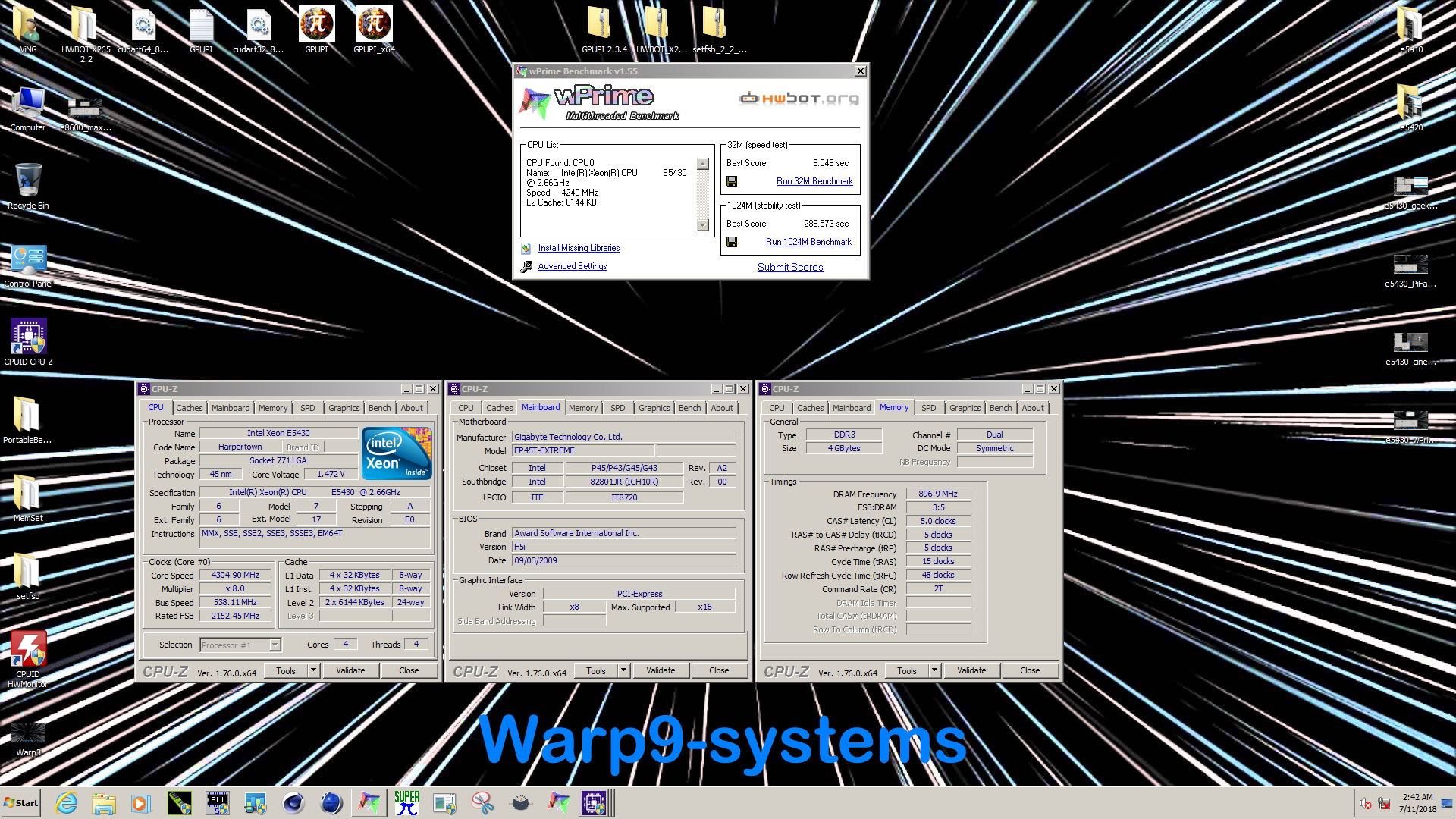The width and height of the screenshot is (1456, 819).
Task: Click Tools button in CPU-Z CPU-tab window
Action: click(286, 670)
